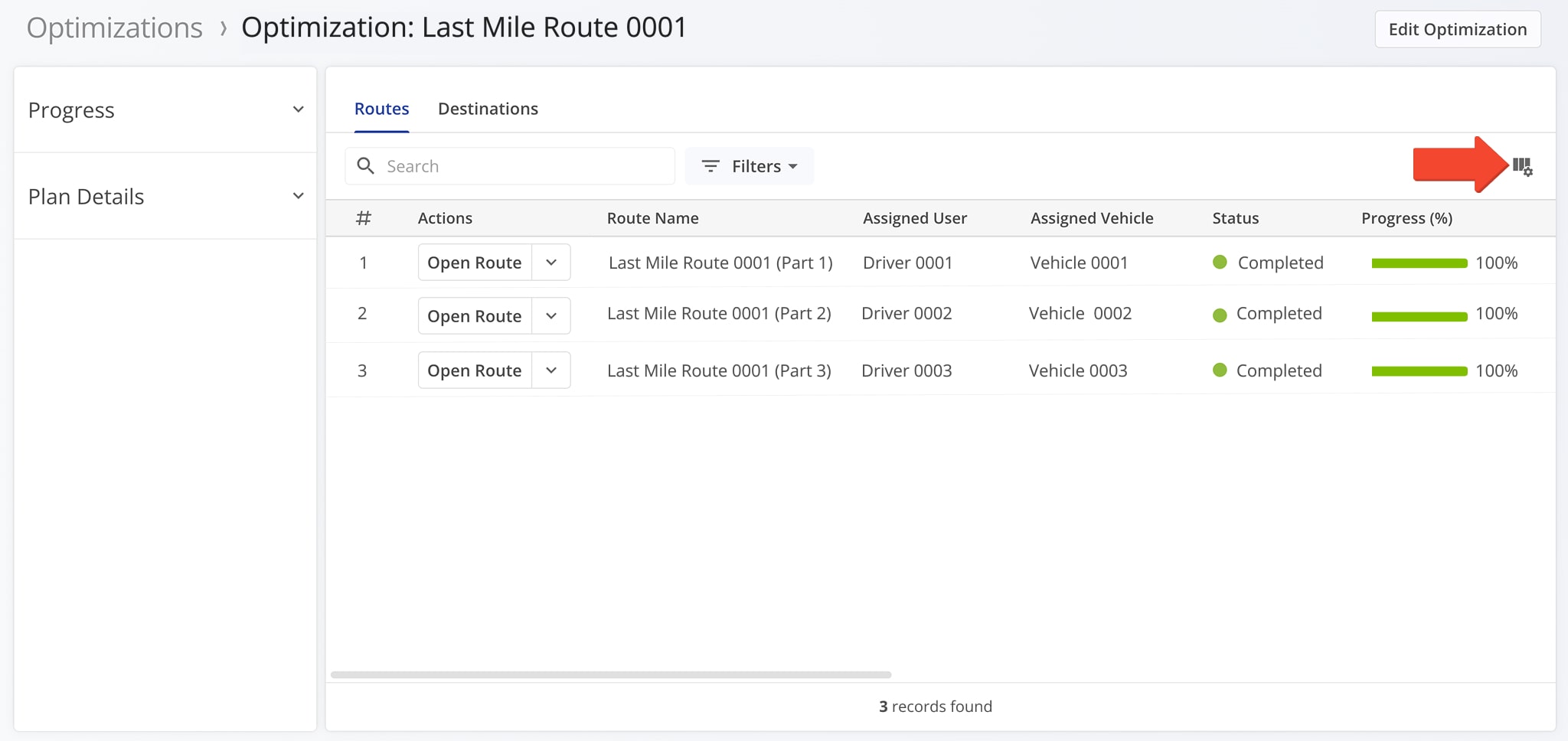Expand the Plan Details panel
Screen dimensions: 1568x741
coord(298,196)
